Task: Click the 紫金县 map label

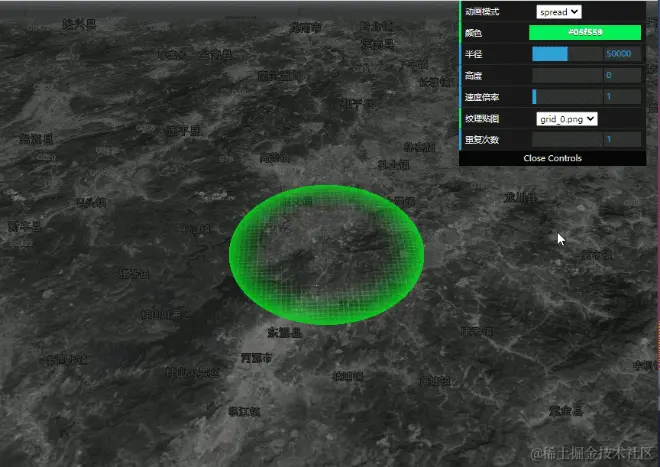Action: point(566,411)
